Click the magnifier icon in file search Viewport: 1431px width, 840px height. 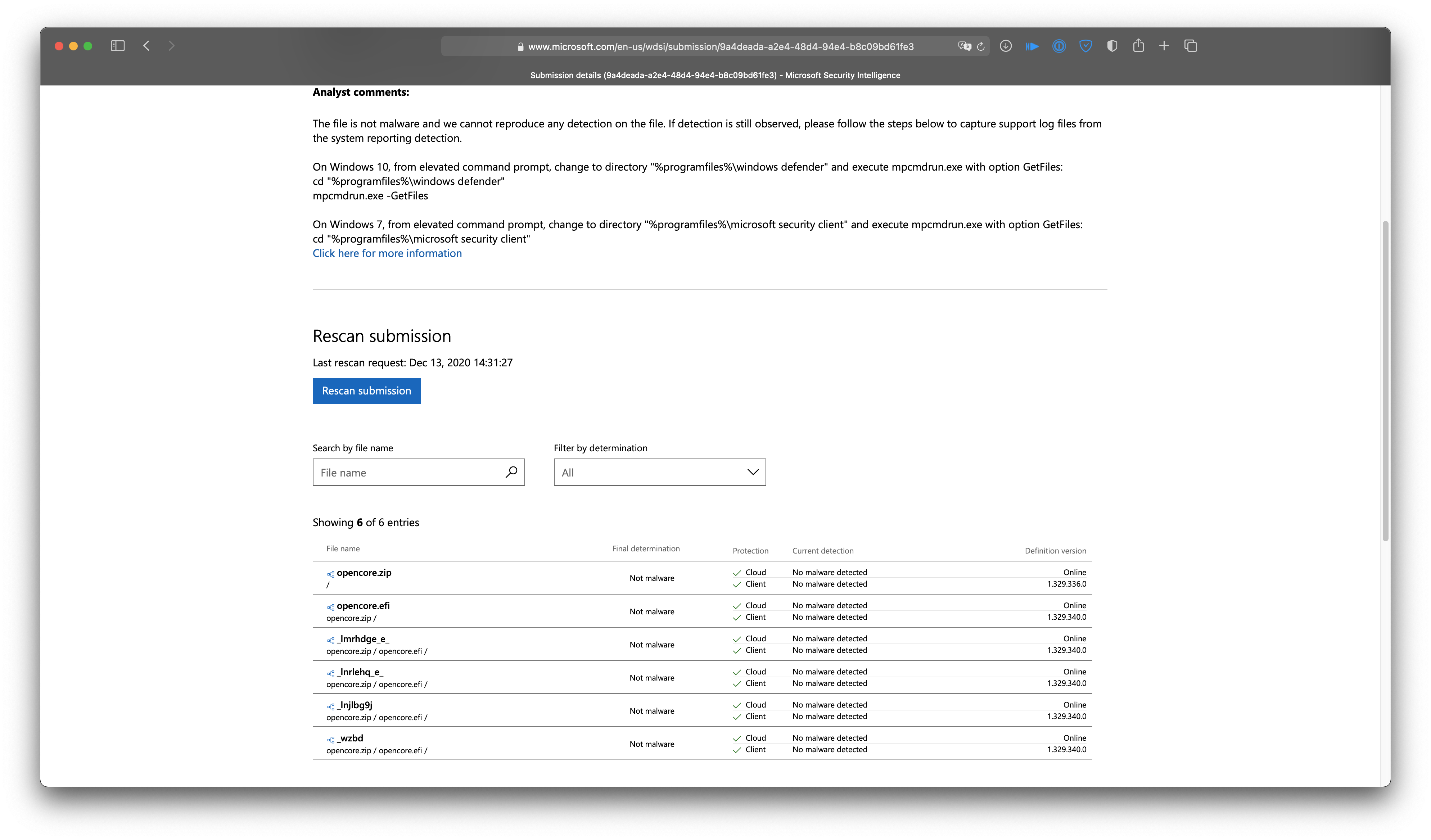point(511,471)
